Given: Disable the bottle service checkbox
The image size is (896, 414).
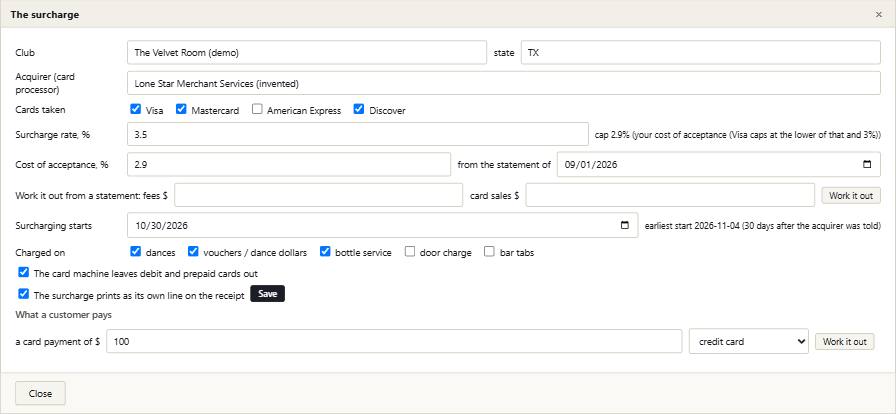Looking at the screenshot, I should click(325, 251).
